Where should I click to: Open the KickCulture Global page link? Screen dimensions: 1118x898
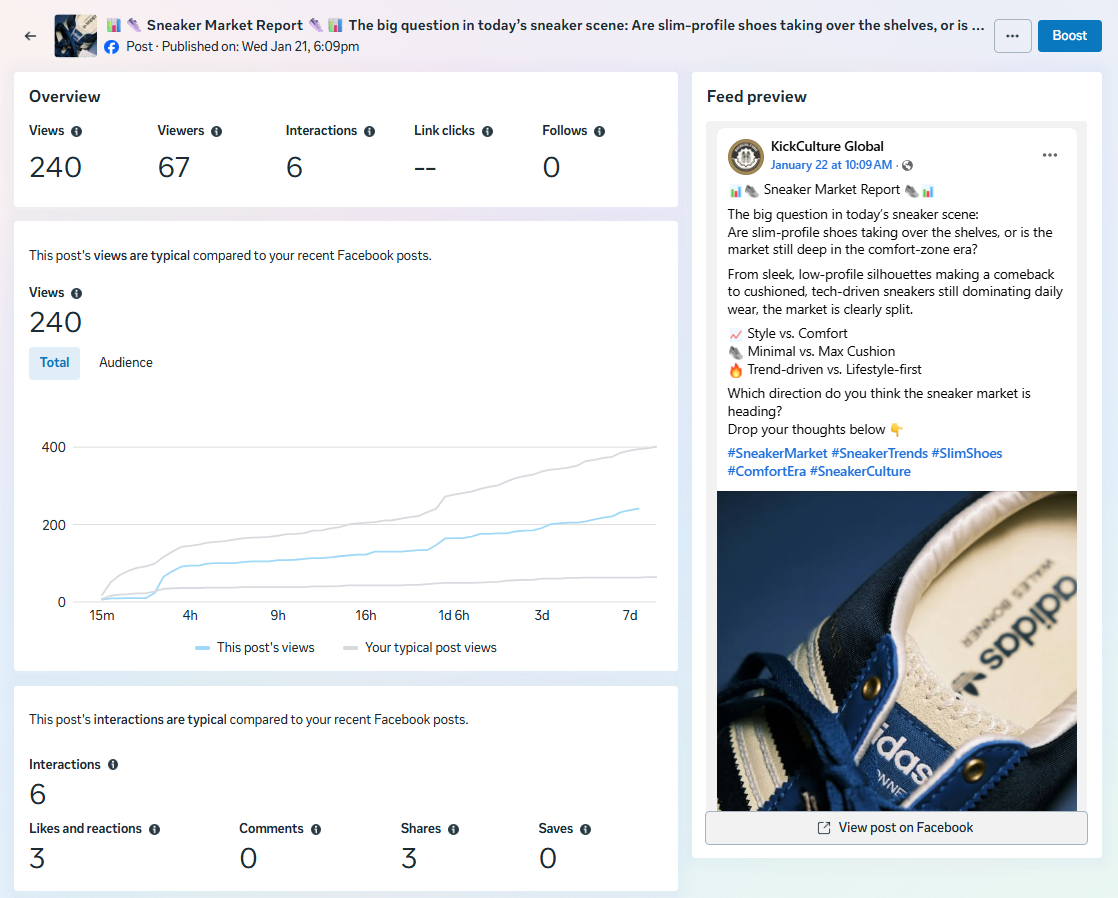(x=827, y=146)
